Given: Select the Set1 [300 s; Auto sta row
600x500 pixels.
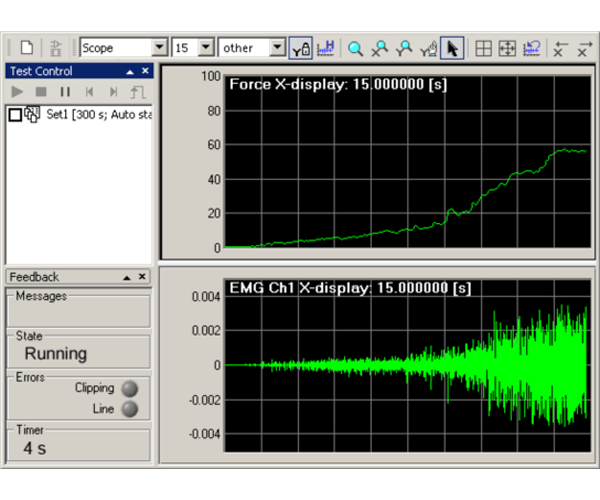Looking at the screenshot, I should [x=79, y=114].
